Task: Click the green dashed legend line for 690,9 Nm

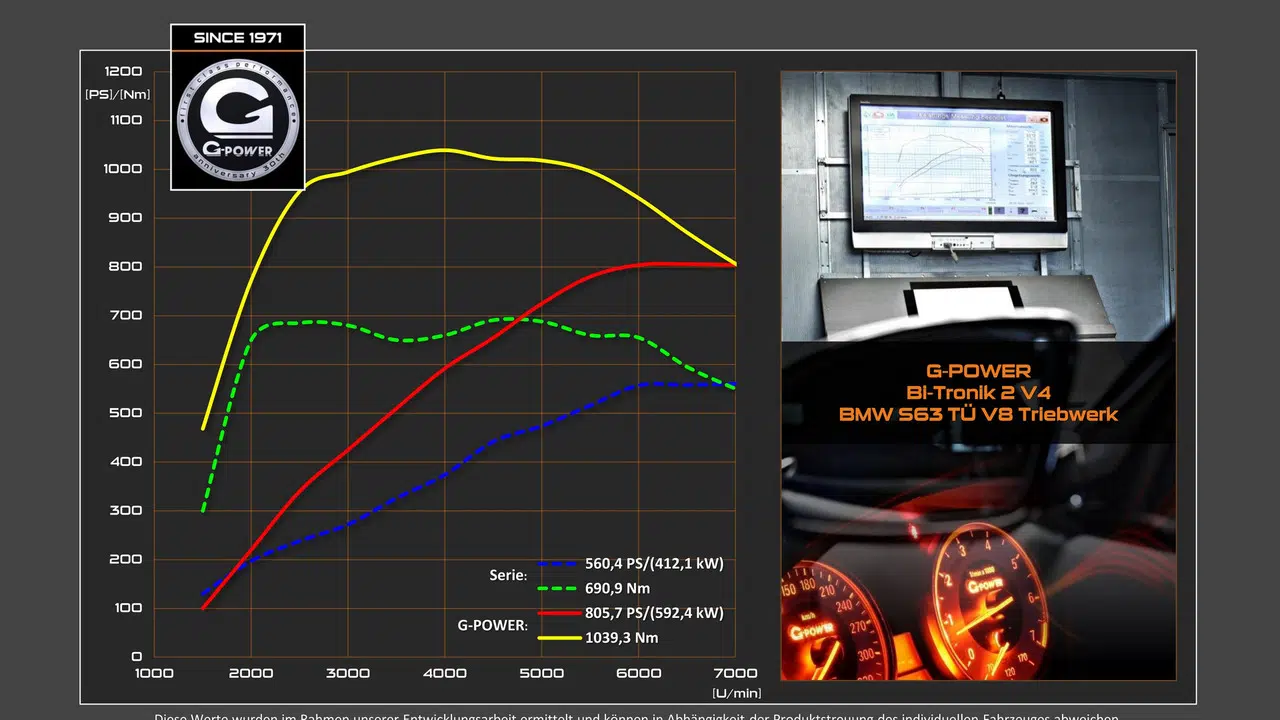Action: pyautogui.click(x=556, y=589)
